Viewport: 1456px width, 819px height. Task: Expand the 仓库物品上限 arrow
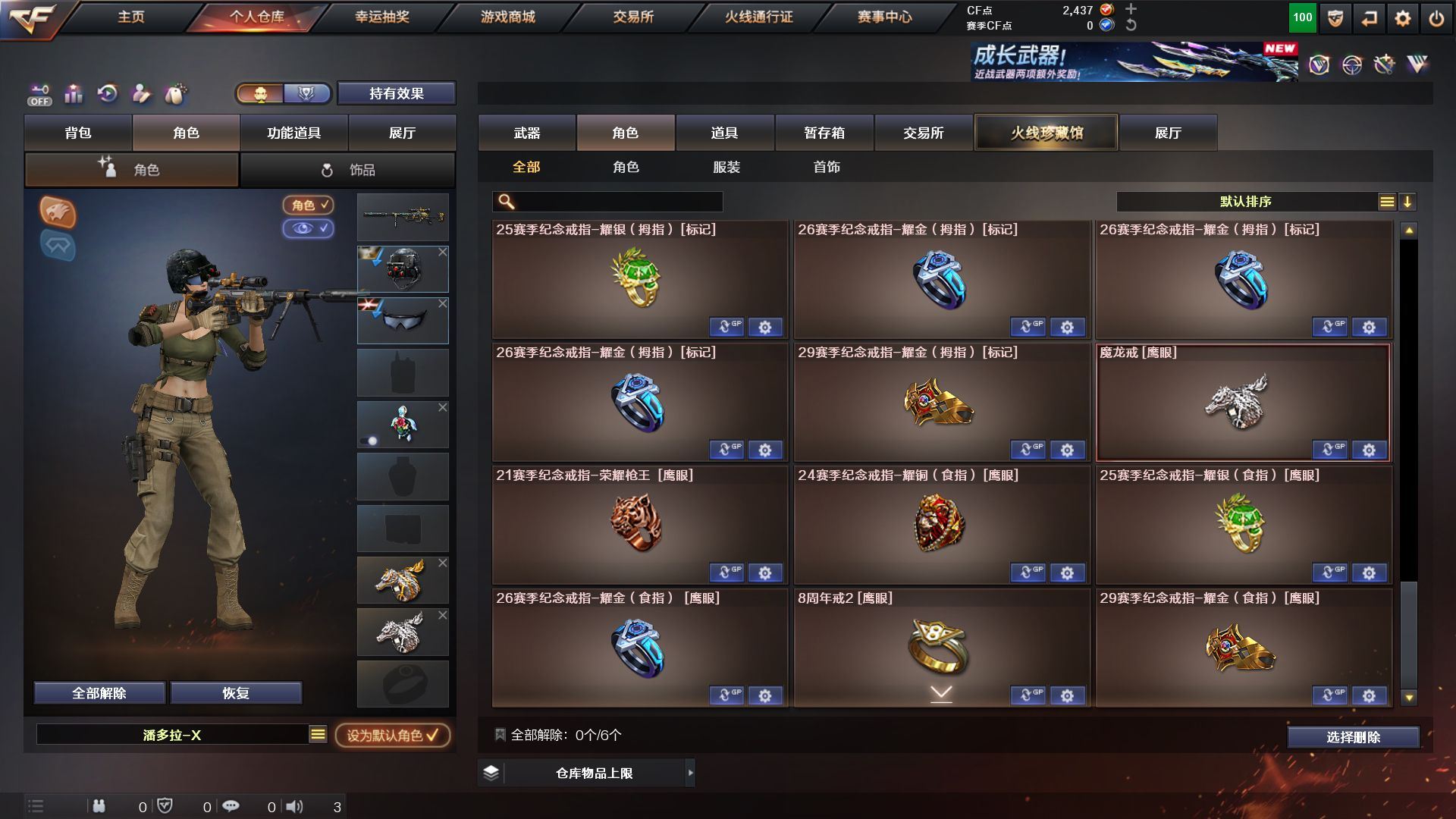click(x=690, y=773)
